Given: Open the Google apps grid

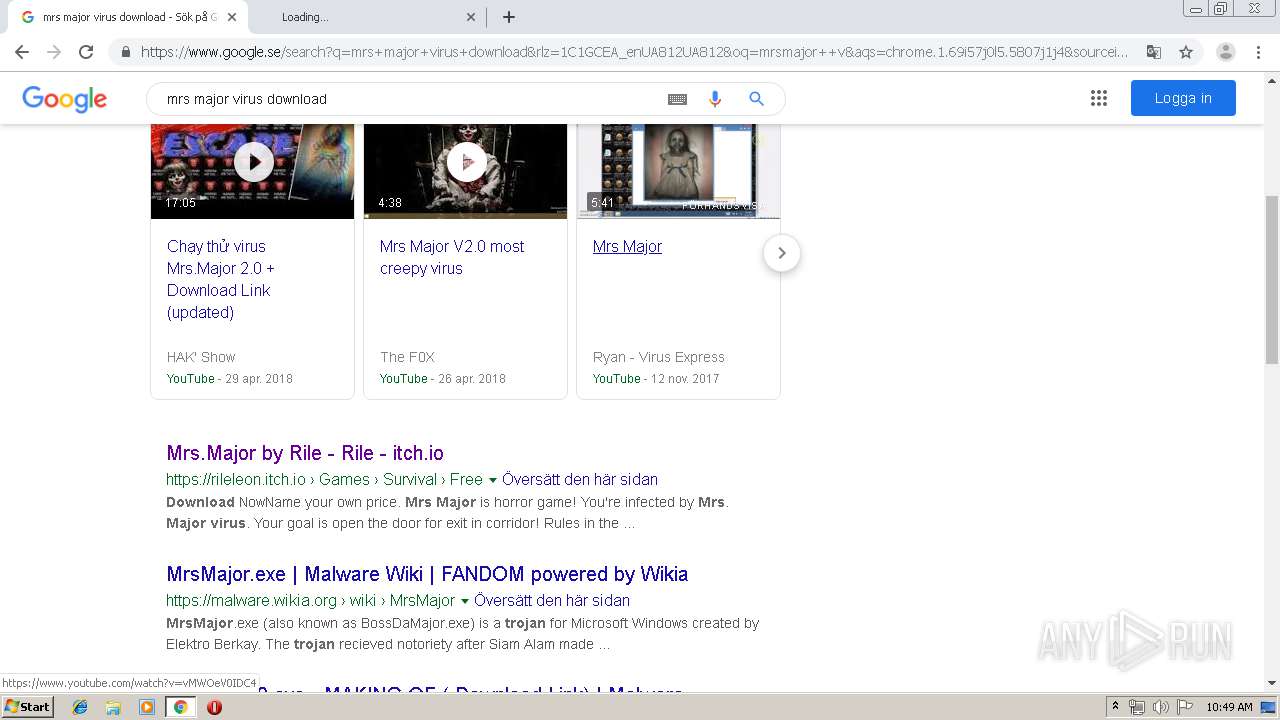Looking at the screenshot, I should point(1099,98).
